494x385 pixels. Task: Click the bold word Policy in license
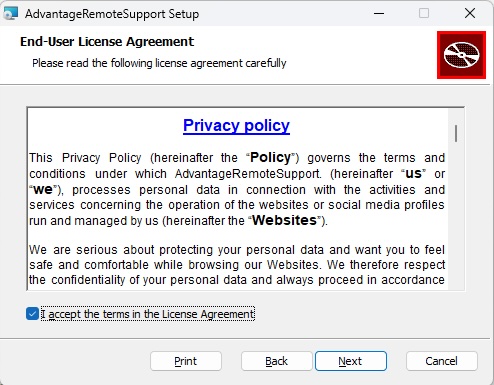tap(270, 157)
